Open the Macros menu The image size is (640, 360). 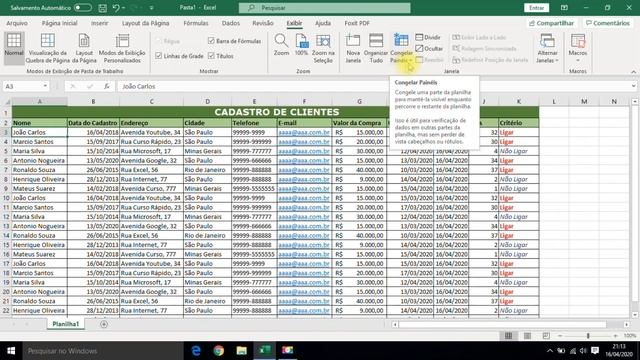[578, 48]
